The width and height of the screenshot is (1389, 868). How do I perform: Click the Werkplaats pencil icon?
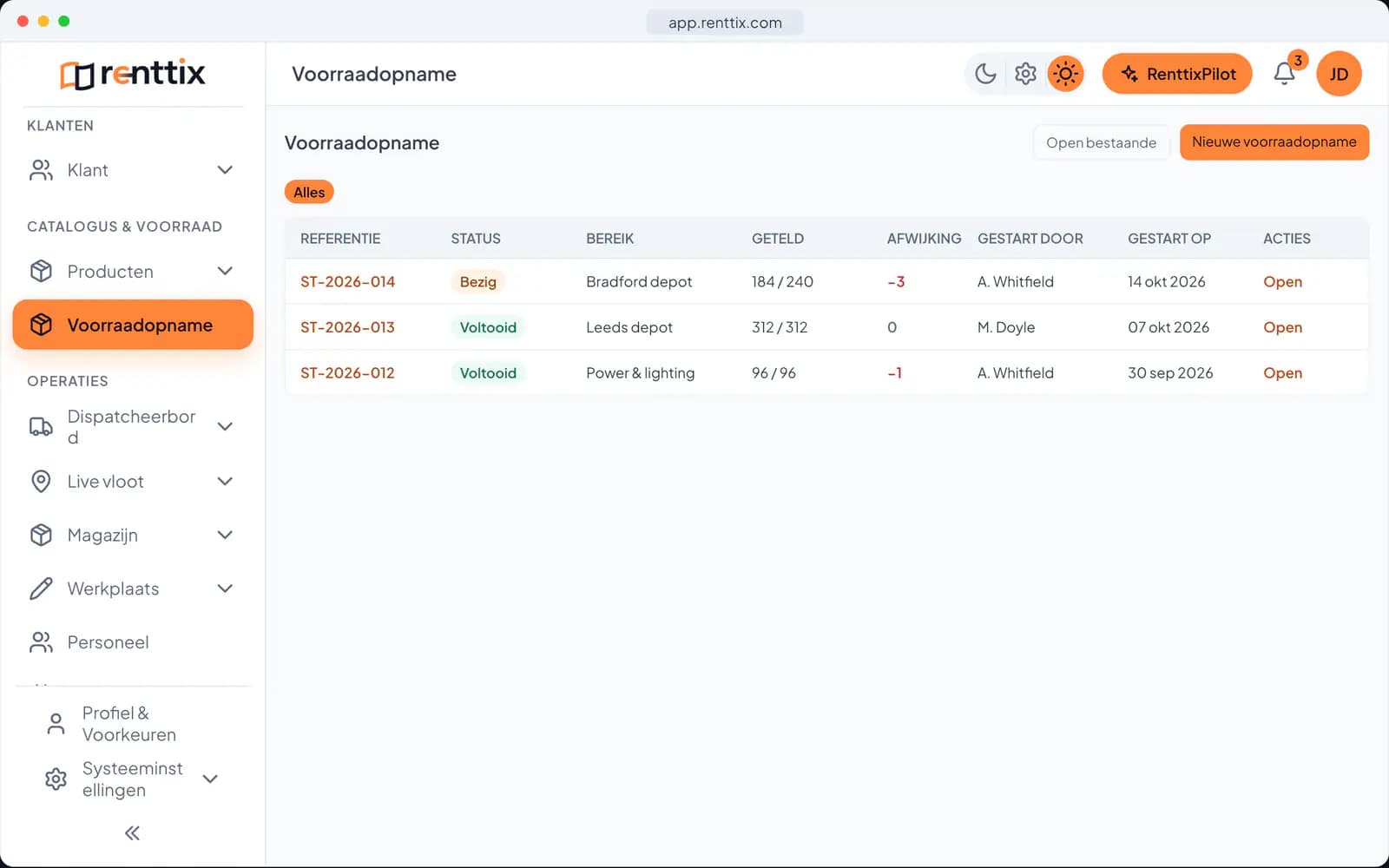41,589
